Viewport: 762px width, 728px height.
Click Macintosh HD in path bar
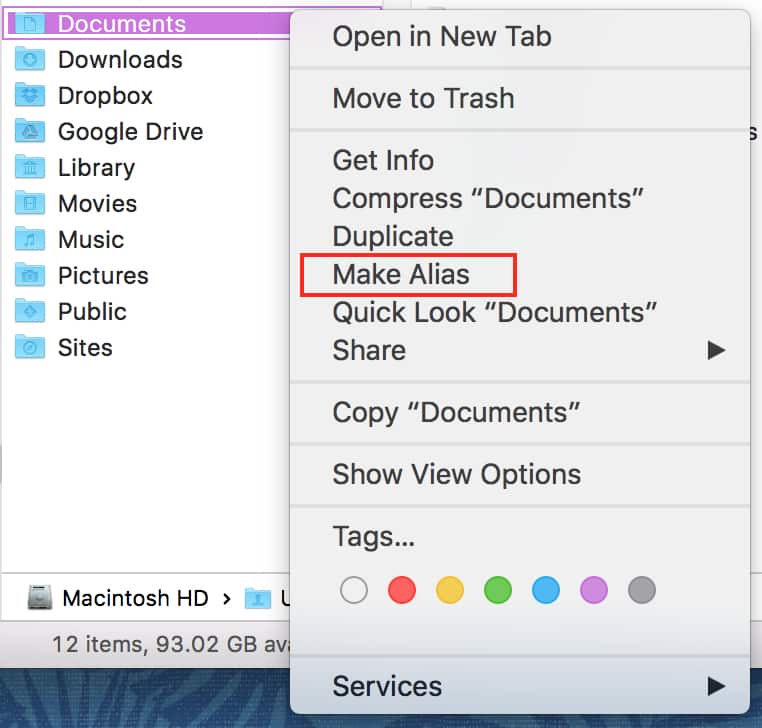pyautogui.click(x=135, y=598)
